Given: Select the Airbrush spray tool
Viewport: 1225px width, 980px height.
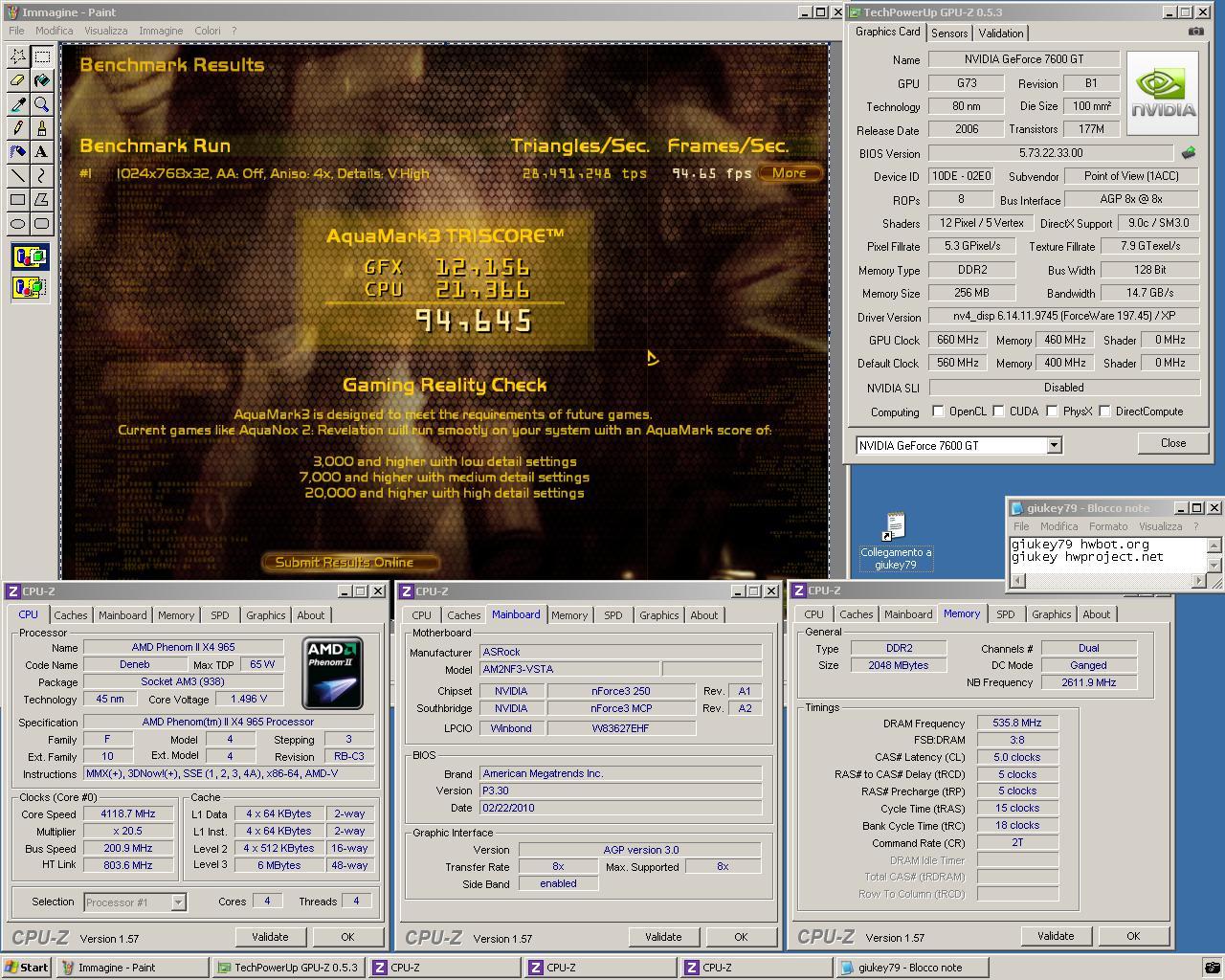Looking at the screenshot, I should [x=17, y=152].
